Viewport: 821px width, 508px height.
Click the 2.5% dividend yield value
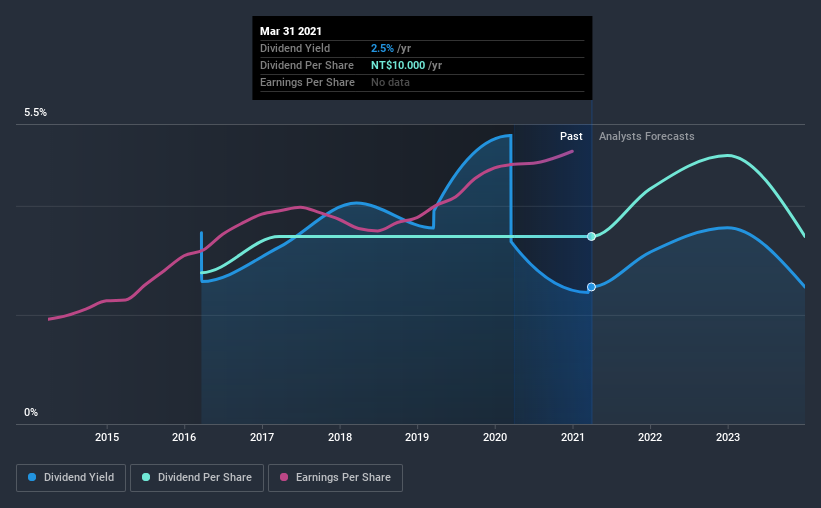(x=382, y=48)
